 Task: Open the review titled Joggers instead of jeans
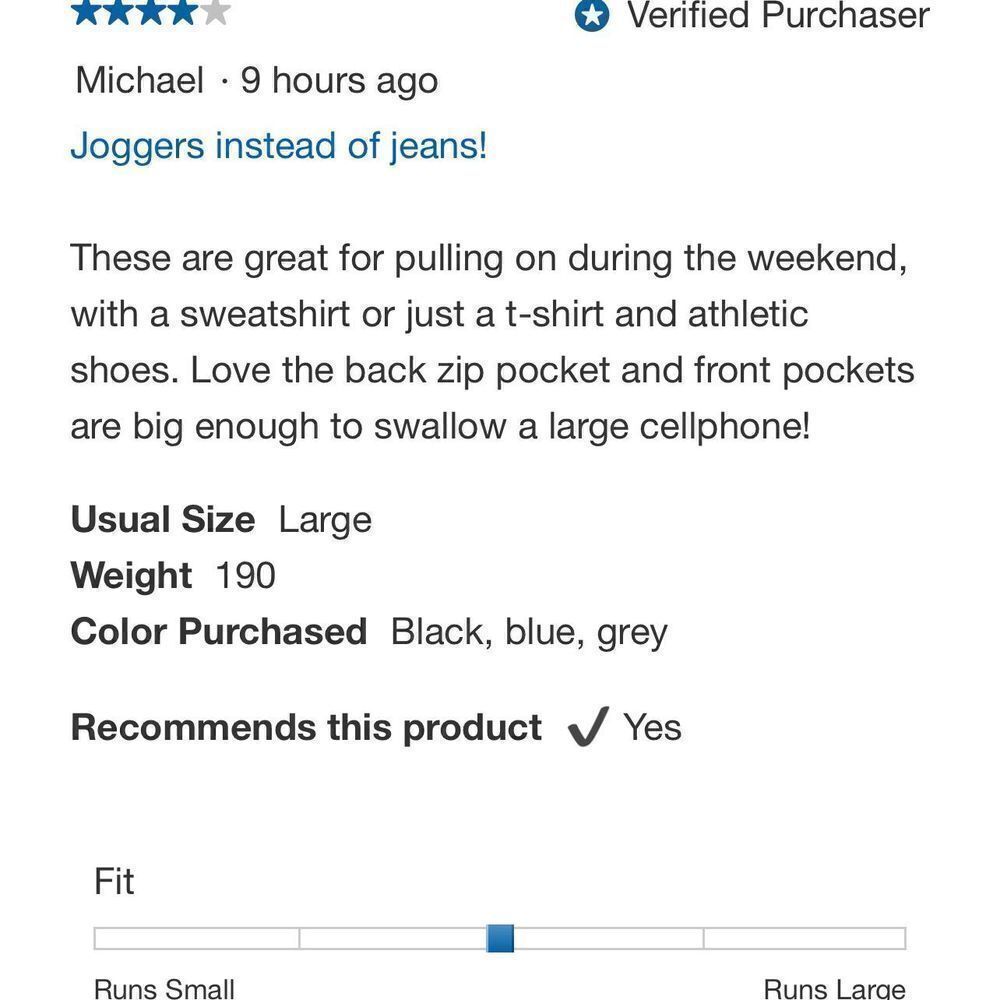pos(278,144)
